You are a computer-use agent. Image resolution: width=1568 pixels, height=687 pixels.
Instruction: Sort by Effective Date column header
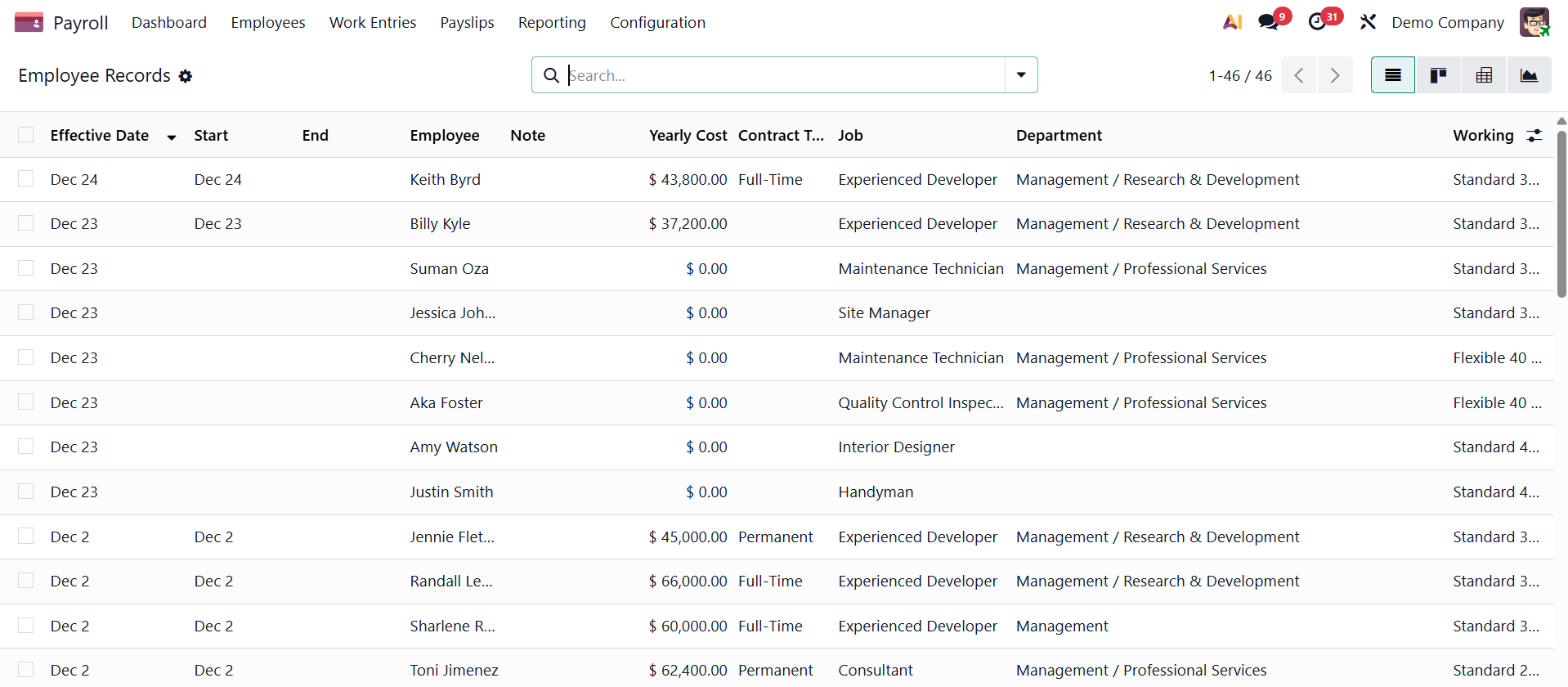point(100,136)
